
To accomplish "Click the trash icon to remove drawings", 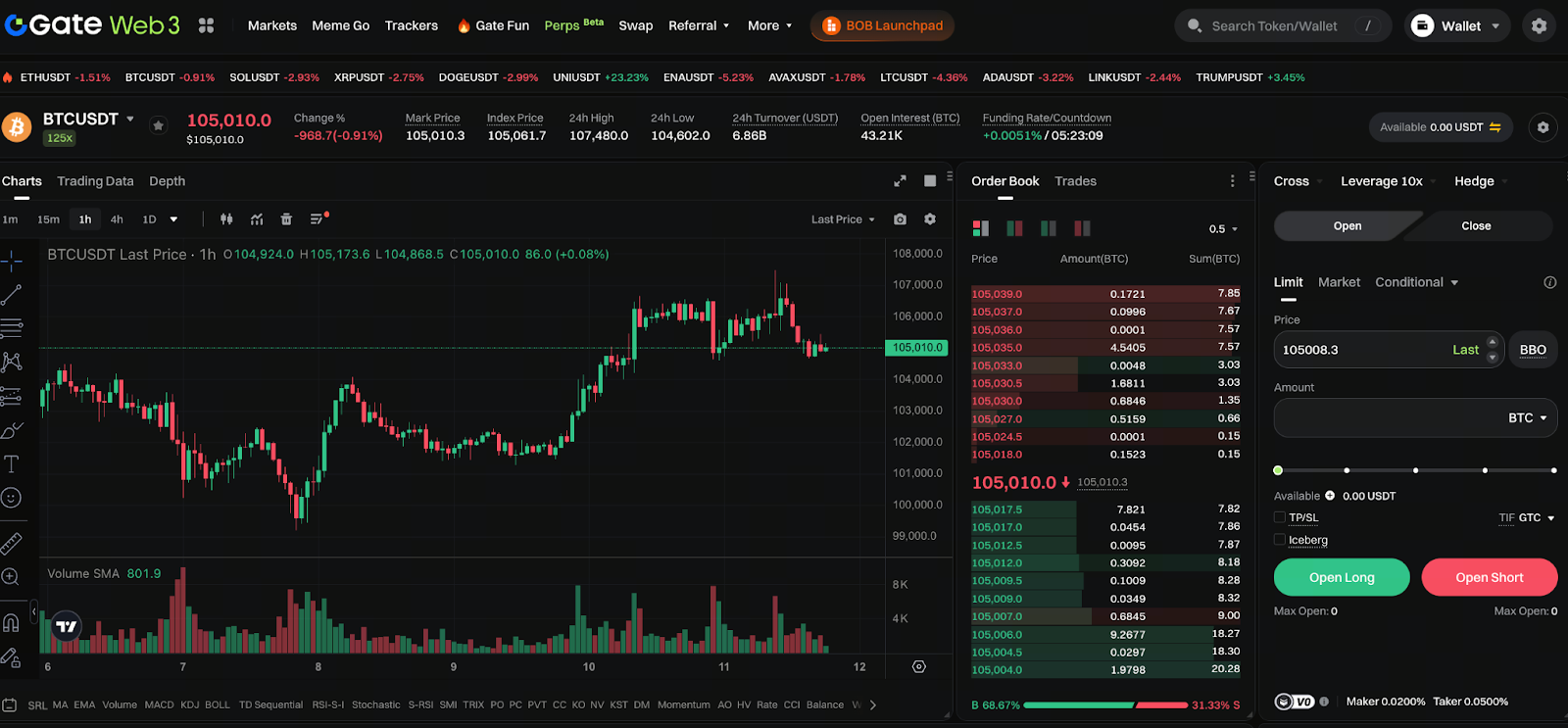I will [286, 219].
